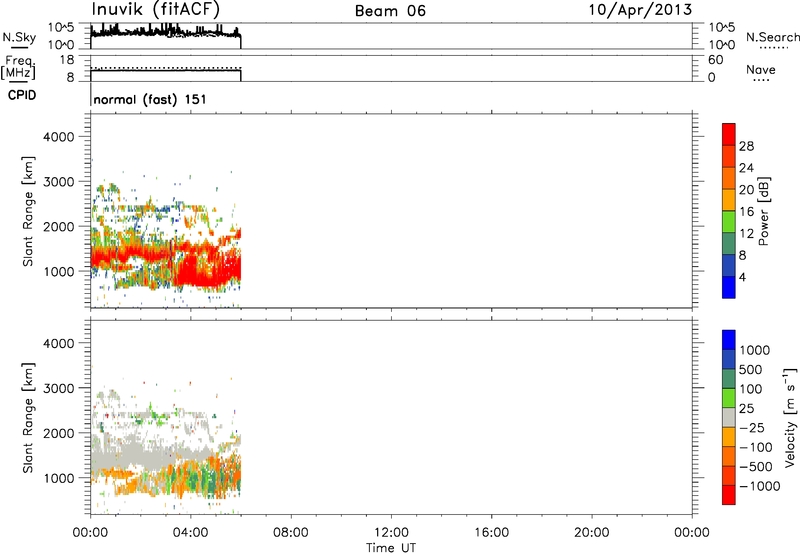Image resolution: width=800 pixels, height=554 pixels.
Task: Click the blue bottom segment of the Power colorbar
Action: [729, 287]
